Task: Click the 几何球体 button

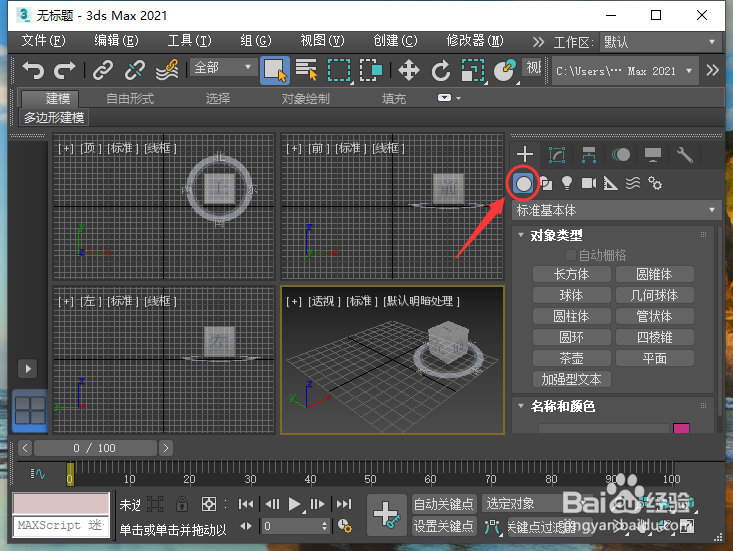Action: (654, 295)
